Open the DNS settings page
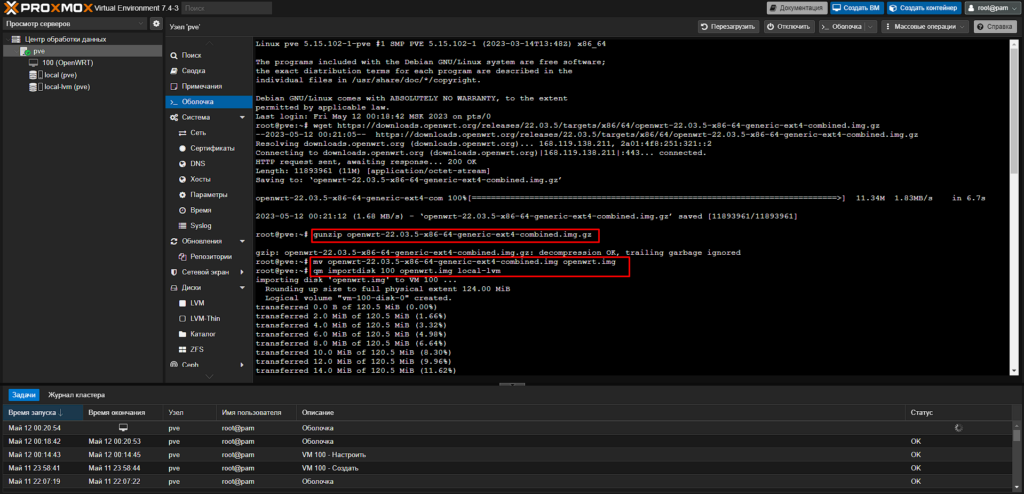The width and height of the screenshot is (1024, 494). 197,164
